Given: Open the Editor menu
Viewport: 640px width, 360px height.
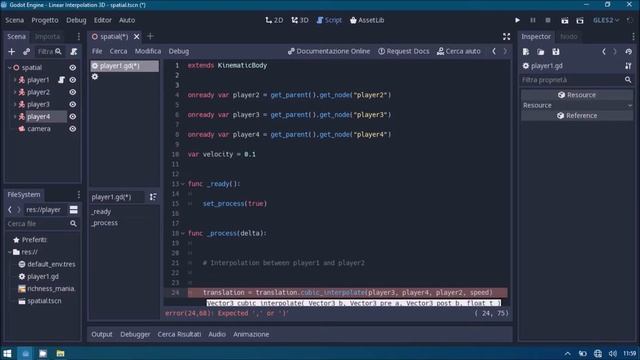Looking at the screenshot, I should pos(102,20).
